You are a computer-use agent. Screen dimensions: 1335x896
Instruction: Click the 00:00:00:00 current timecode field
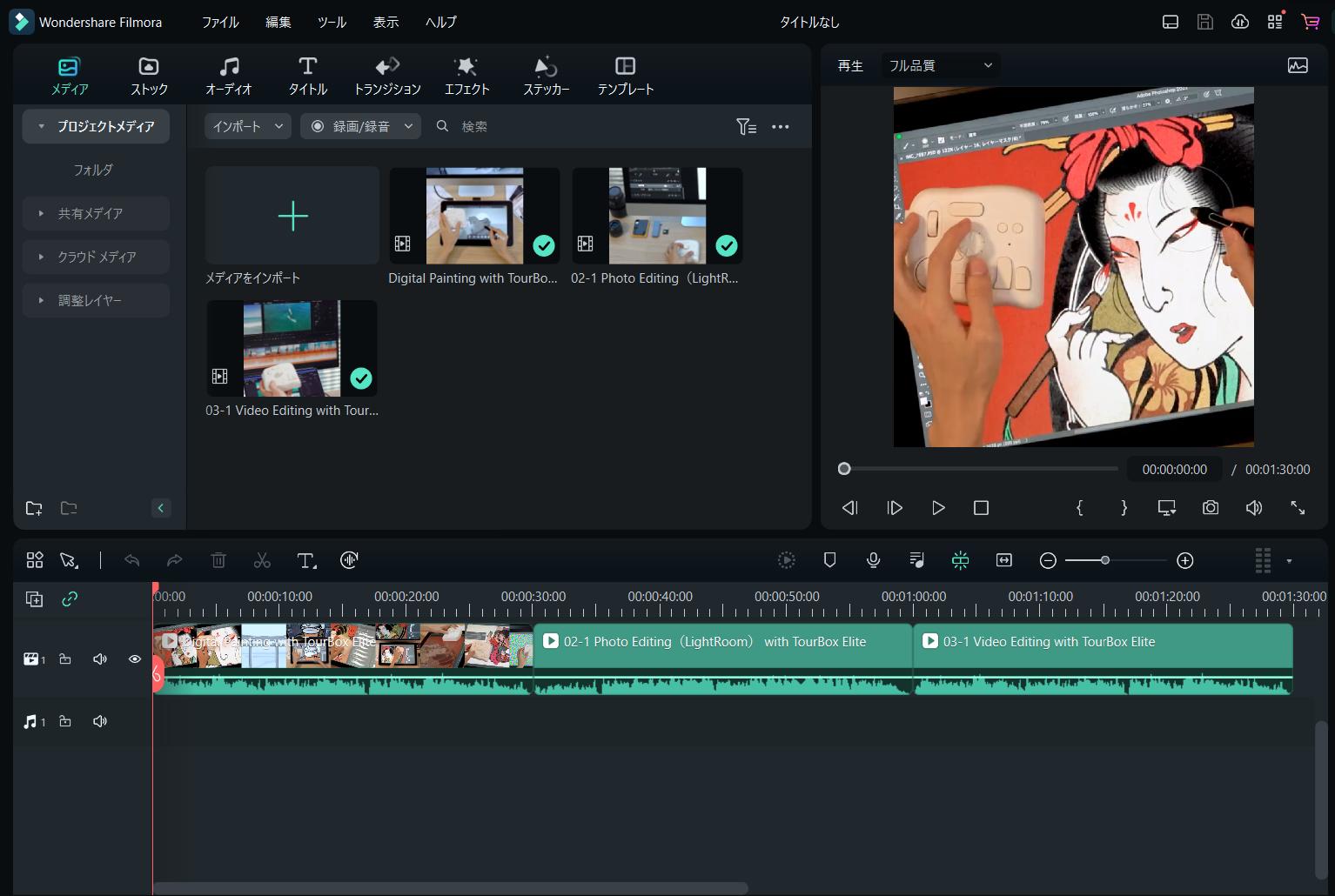tap(1175, 469)
